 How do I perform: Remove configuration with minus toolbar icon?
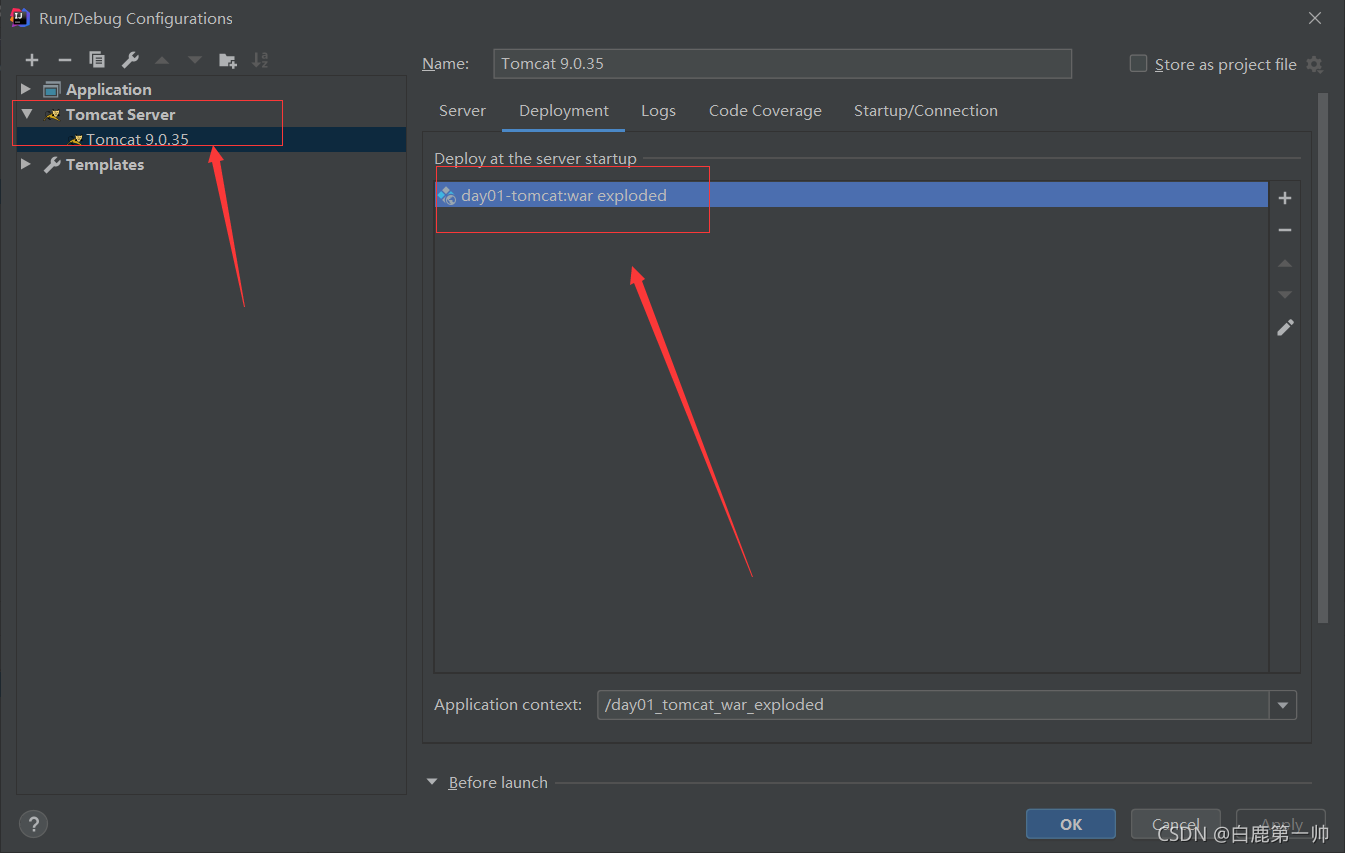pos(65,61)
